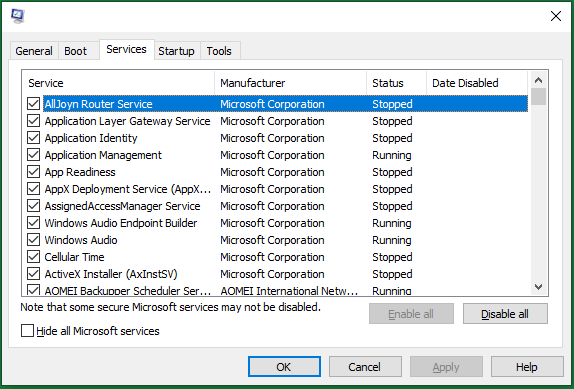This screenshot has height=389, width=574.
Task: Click the Disable all button
Action: point(505,314)
